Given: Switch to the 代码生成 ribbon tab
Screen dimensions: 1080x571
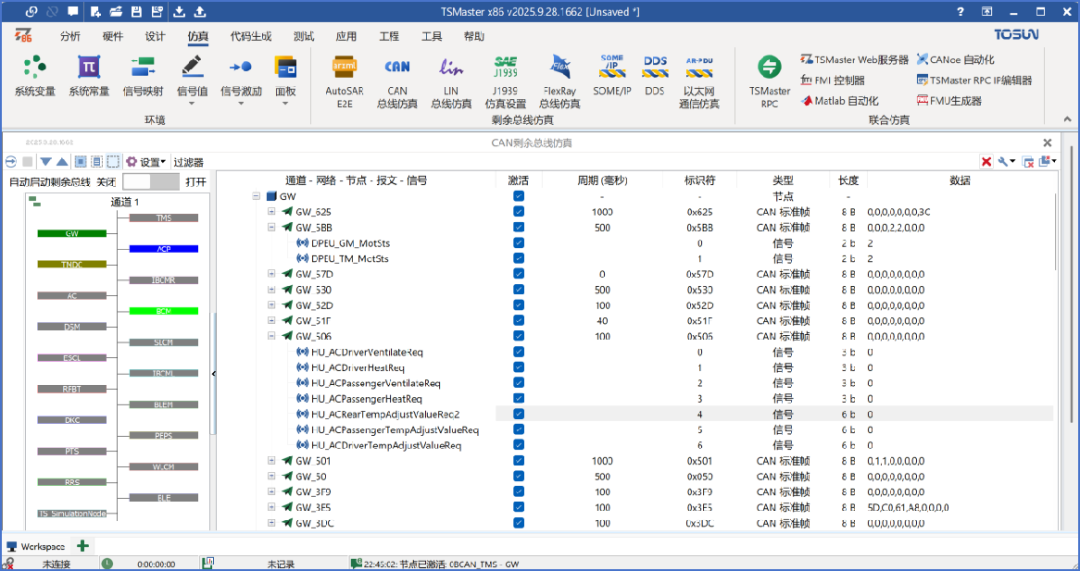Looking at the screenshot, I should (x=251, y=37).
